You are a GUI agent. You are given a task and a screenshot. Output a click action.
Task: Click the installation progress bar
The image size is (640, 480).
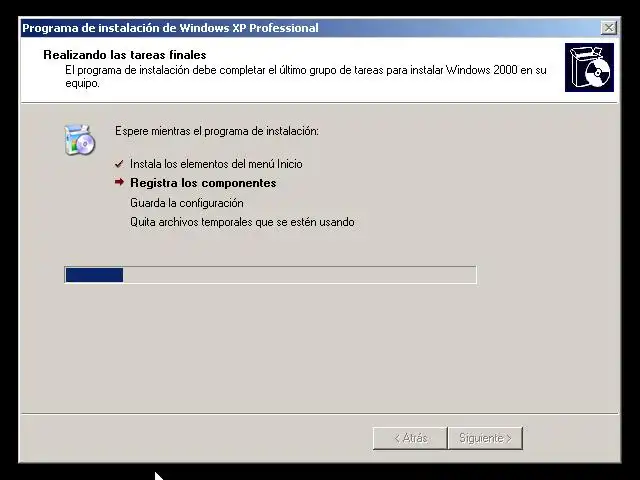pyautogui.click(x=270, y=275)
